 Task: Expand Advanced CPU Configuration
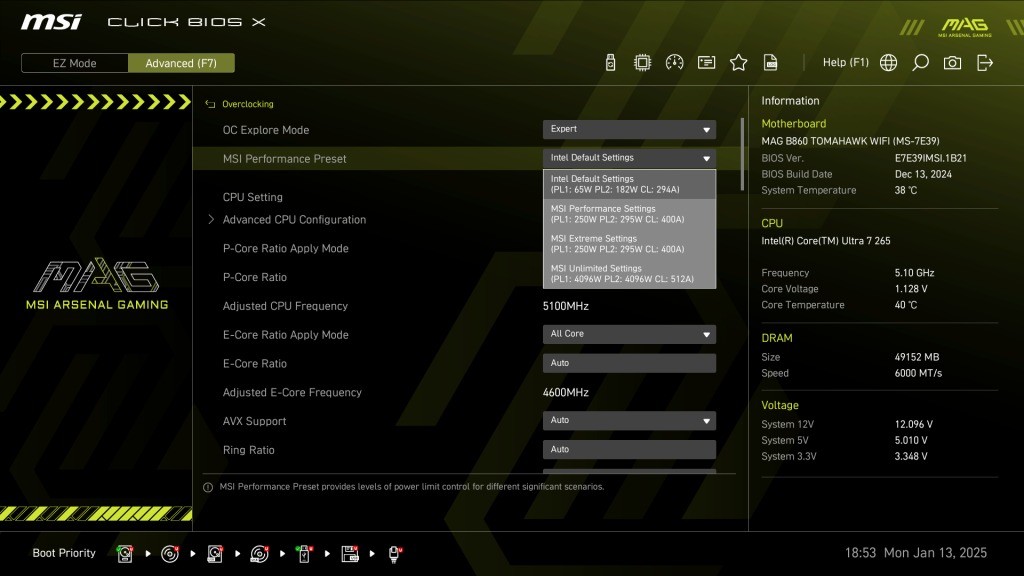[294, 220]
